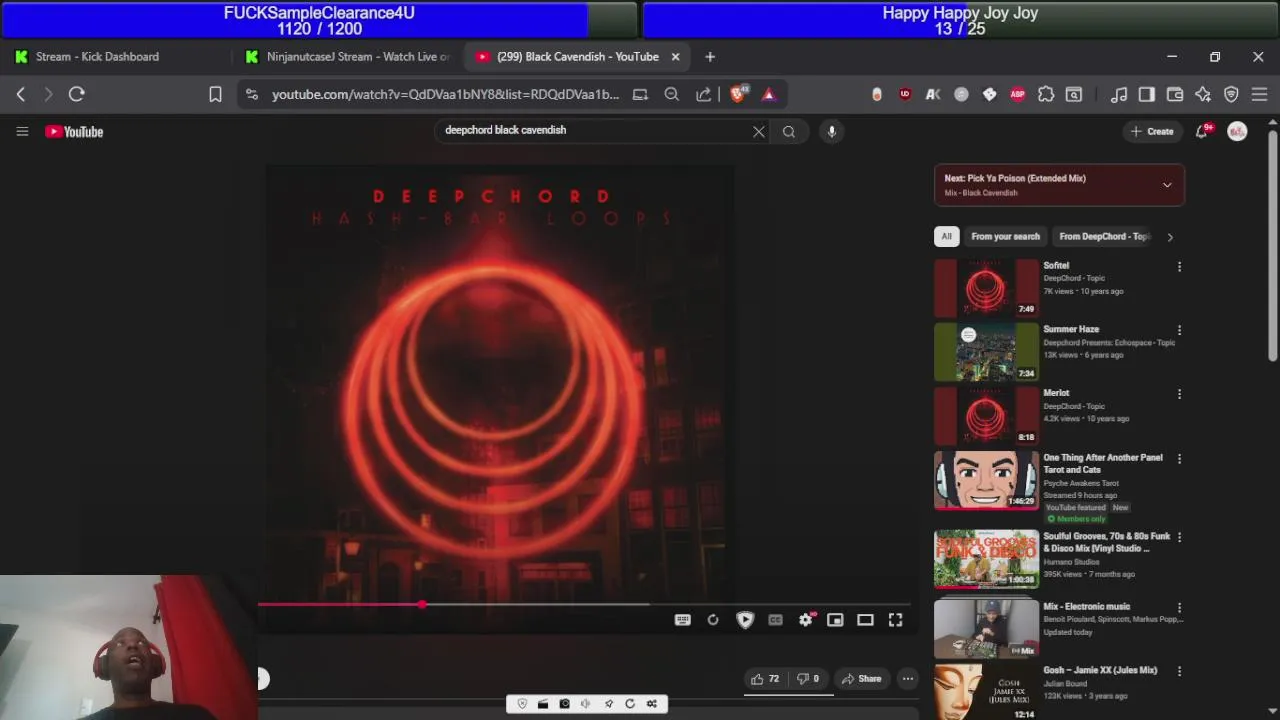Open the Adblock Plus ABP extension
Image resolution: width=1280 pixels, height=720 pixels.
pos(1017,94)
